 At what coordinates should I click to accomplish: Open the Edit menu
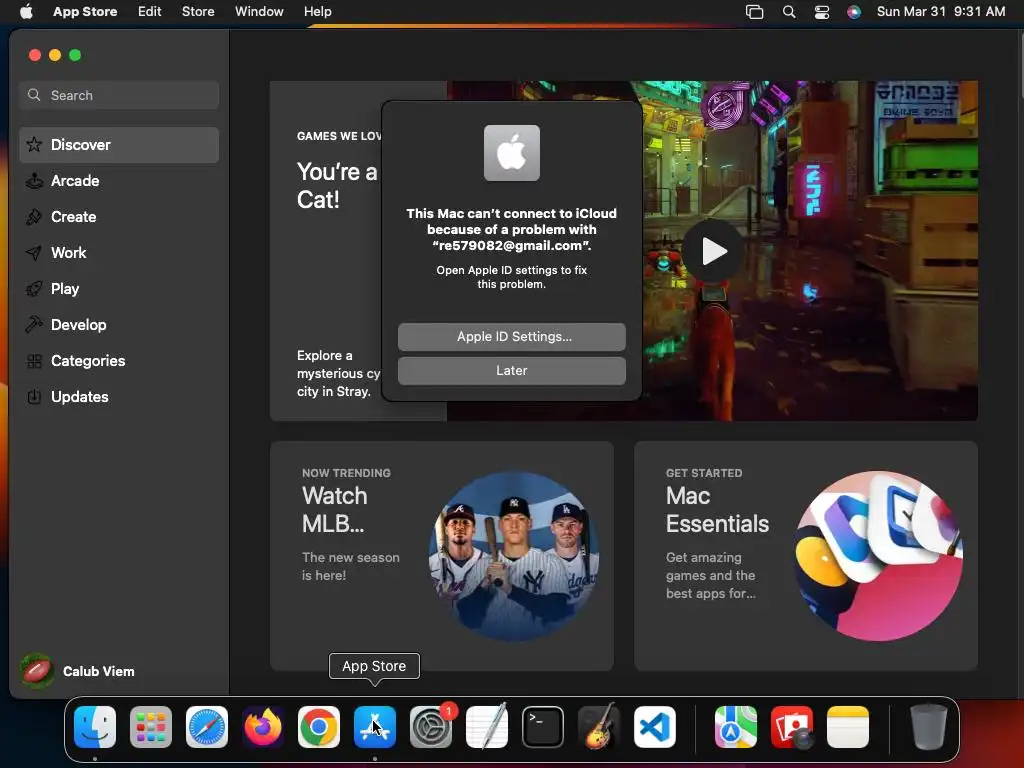150,11
